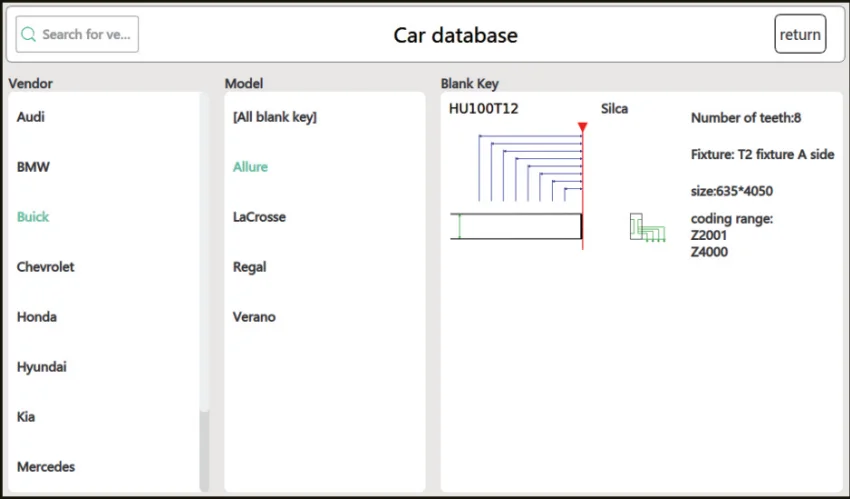The height and width of the screenshot is (499, 850).
Task: Click the return button
Action: [800, 34]
